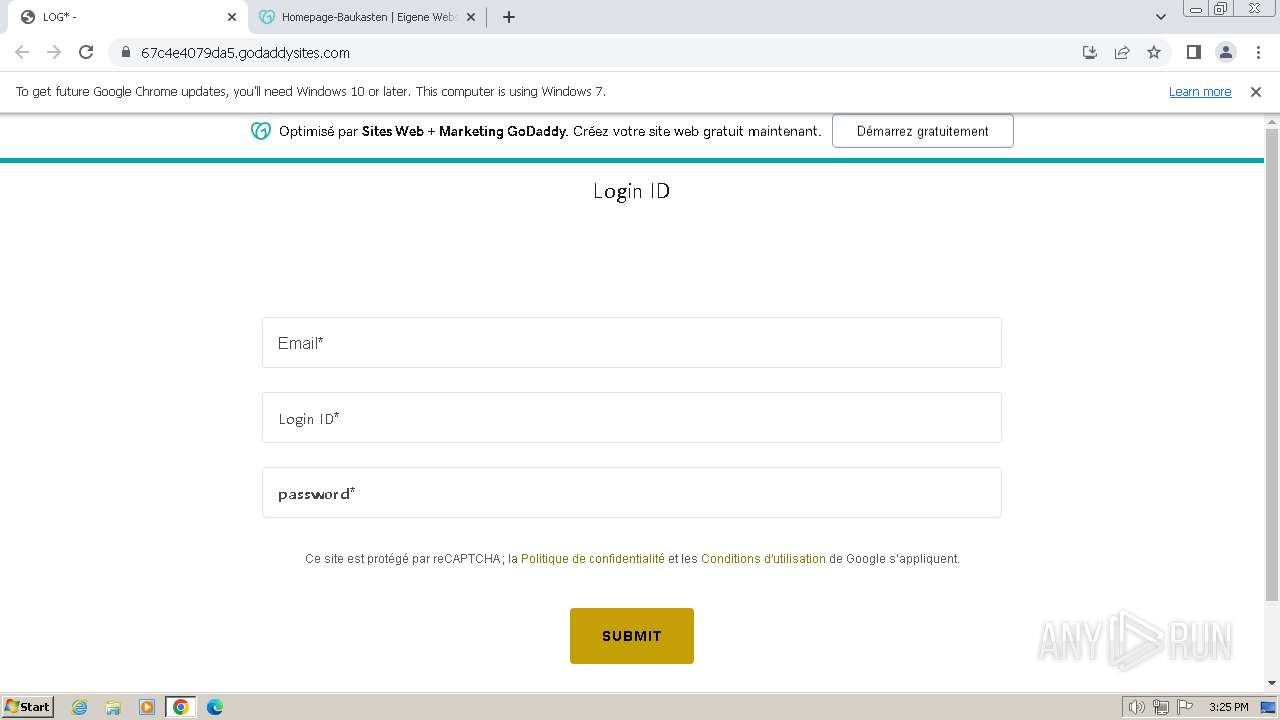Bookmark this page with the star icon
Screen dimensions: 1280x720
(1154, 53)
